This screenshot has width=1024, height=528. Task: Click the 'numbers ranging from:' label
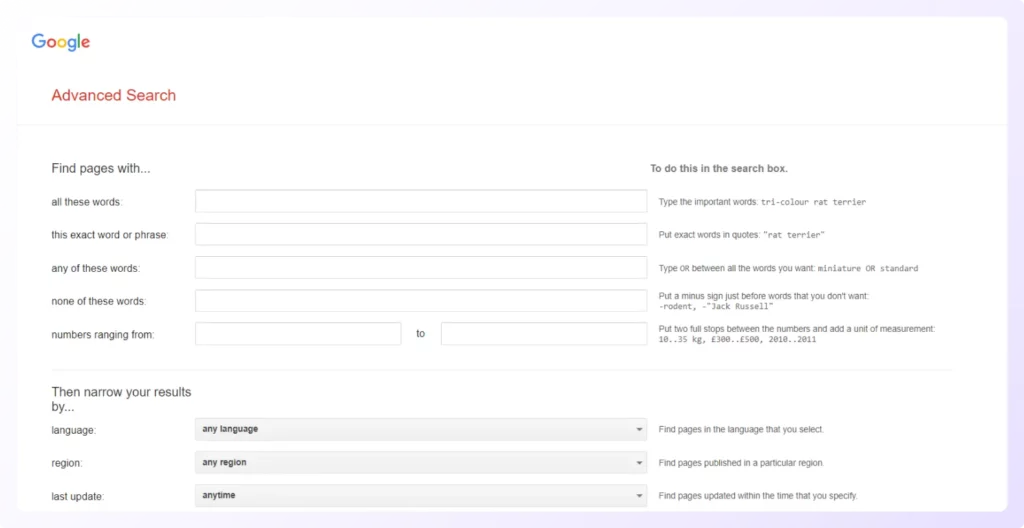103,334
